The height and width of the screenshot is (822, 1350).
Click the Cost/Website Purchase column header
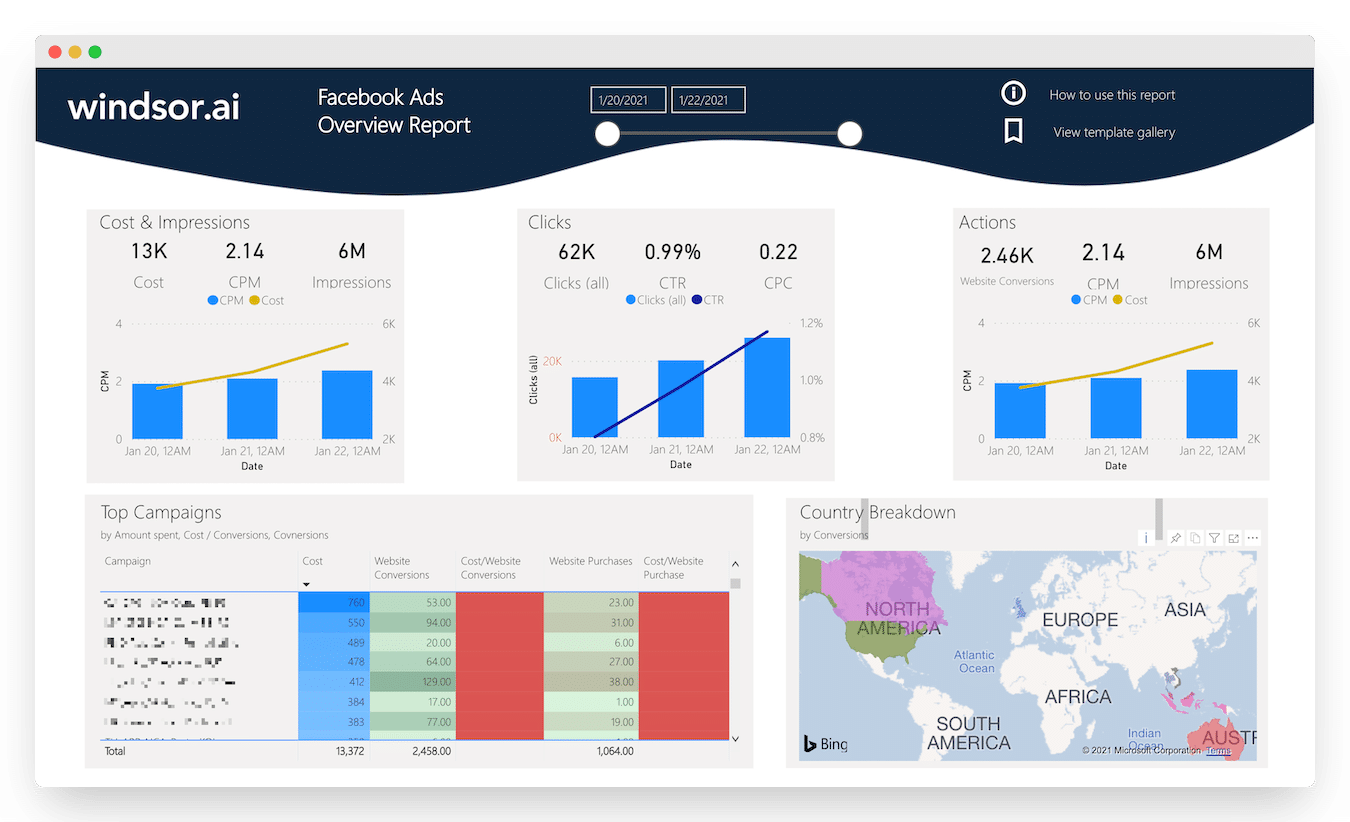(x=673, y=568)
